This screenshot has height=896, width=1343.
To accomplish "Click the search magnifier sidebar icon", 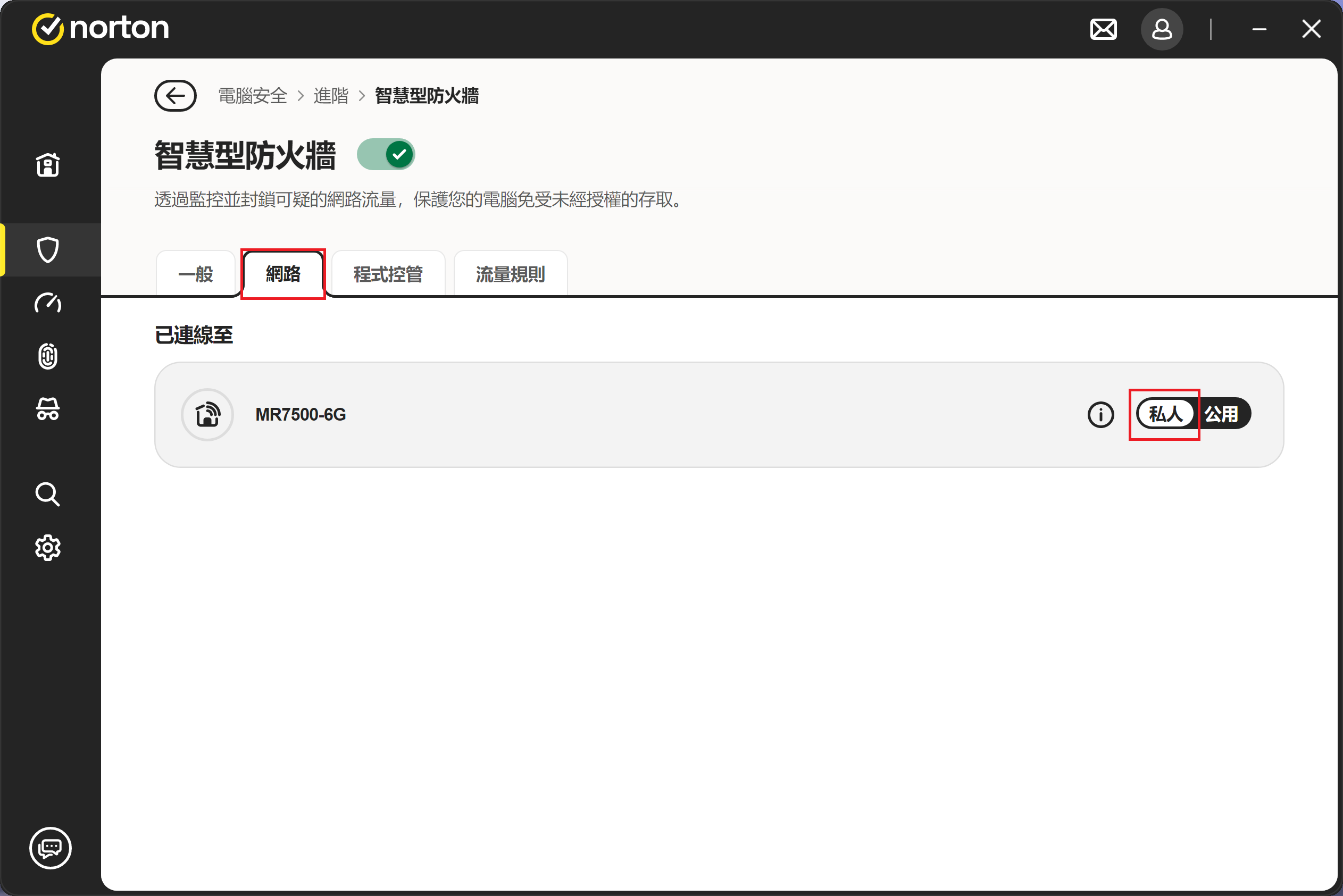I will (48, 495).
